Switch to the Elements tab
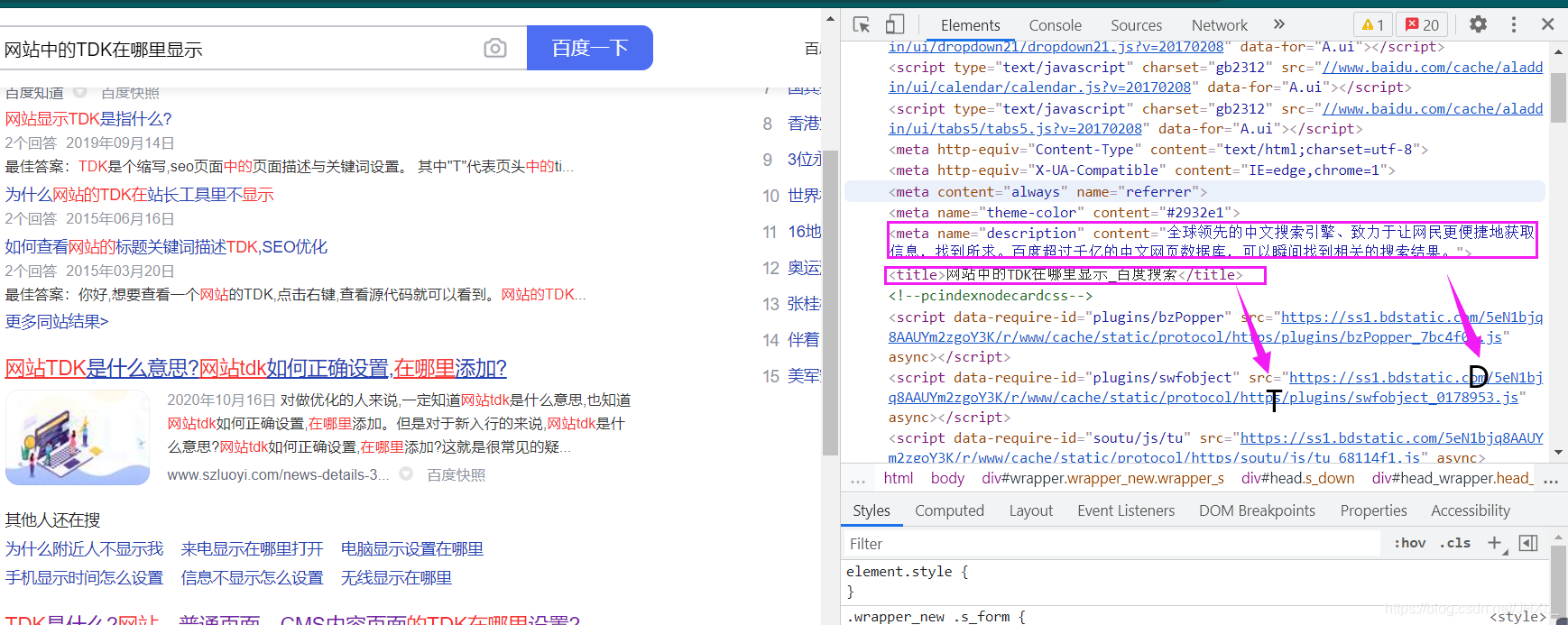Viewport: 1568px width, 625px height. [970, 25]
